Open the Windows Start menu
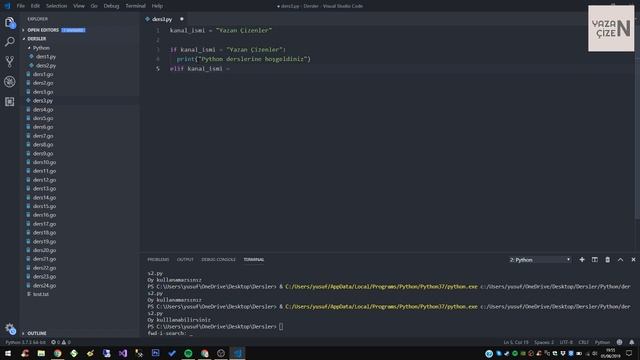The image size is (640, 360). click(x=8, y=353)
